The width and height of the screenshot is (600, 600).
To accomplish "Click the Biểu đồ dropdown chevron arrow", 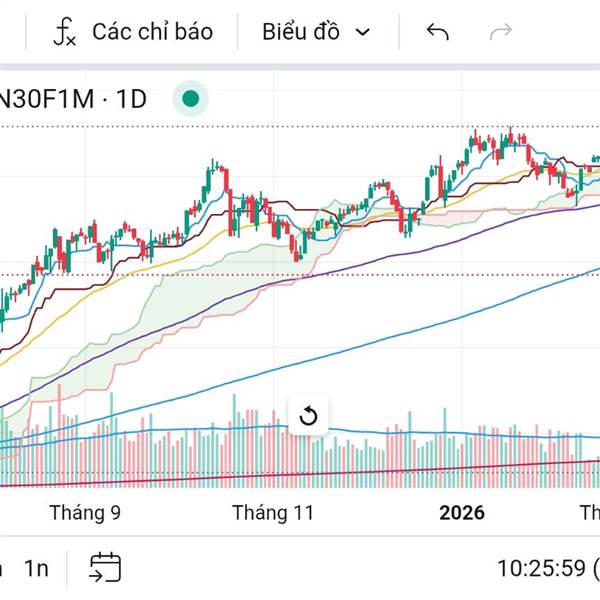I will 363,32.
